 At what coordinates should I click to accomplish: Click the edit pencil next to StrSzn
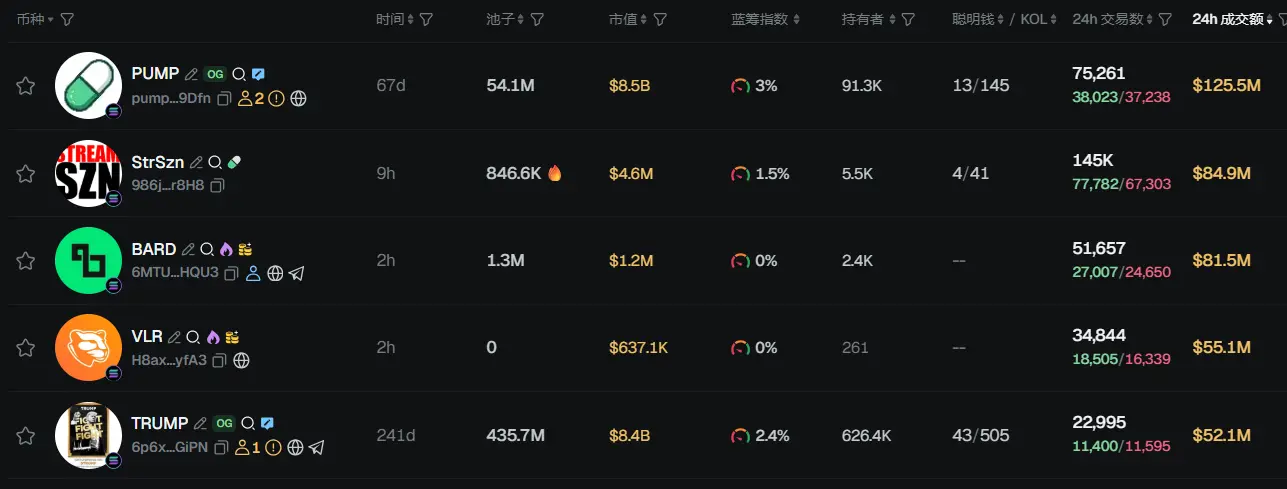click(x=197, y=162)
